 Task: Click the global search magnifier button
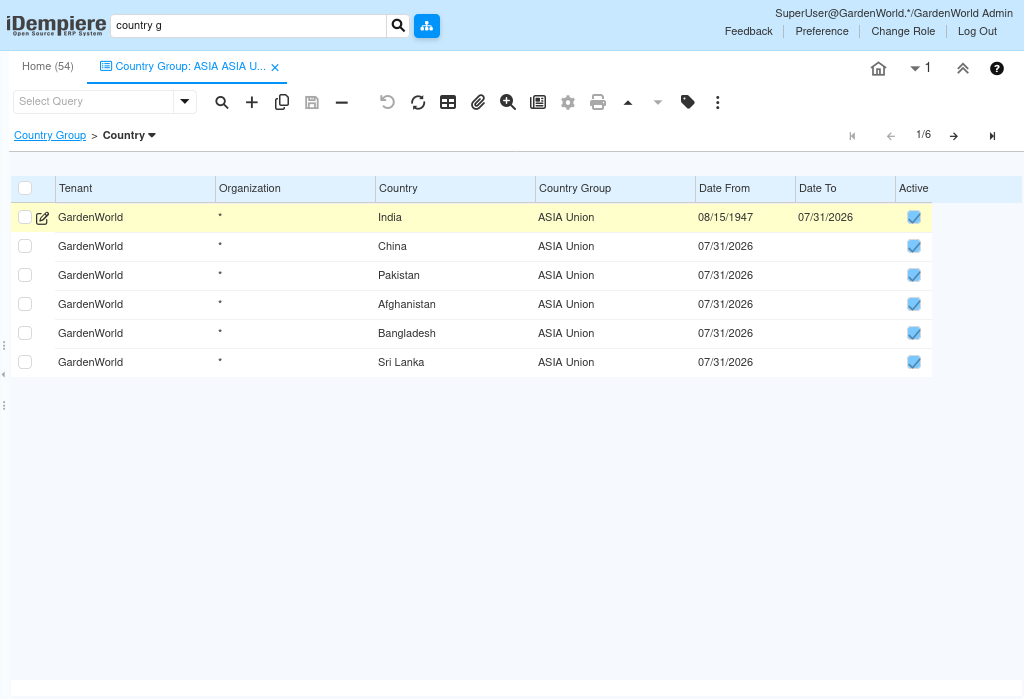pos(398,25)
